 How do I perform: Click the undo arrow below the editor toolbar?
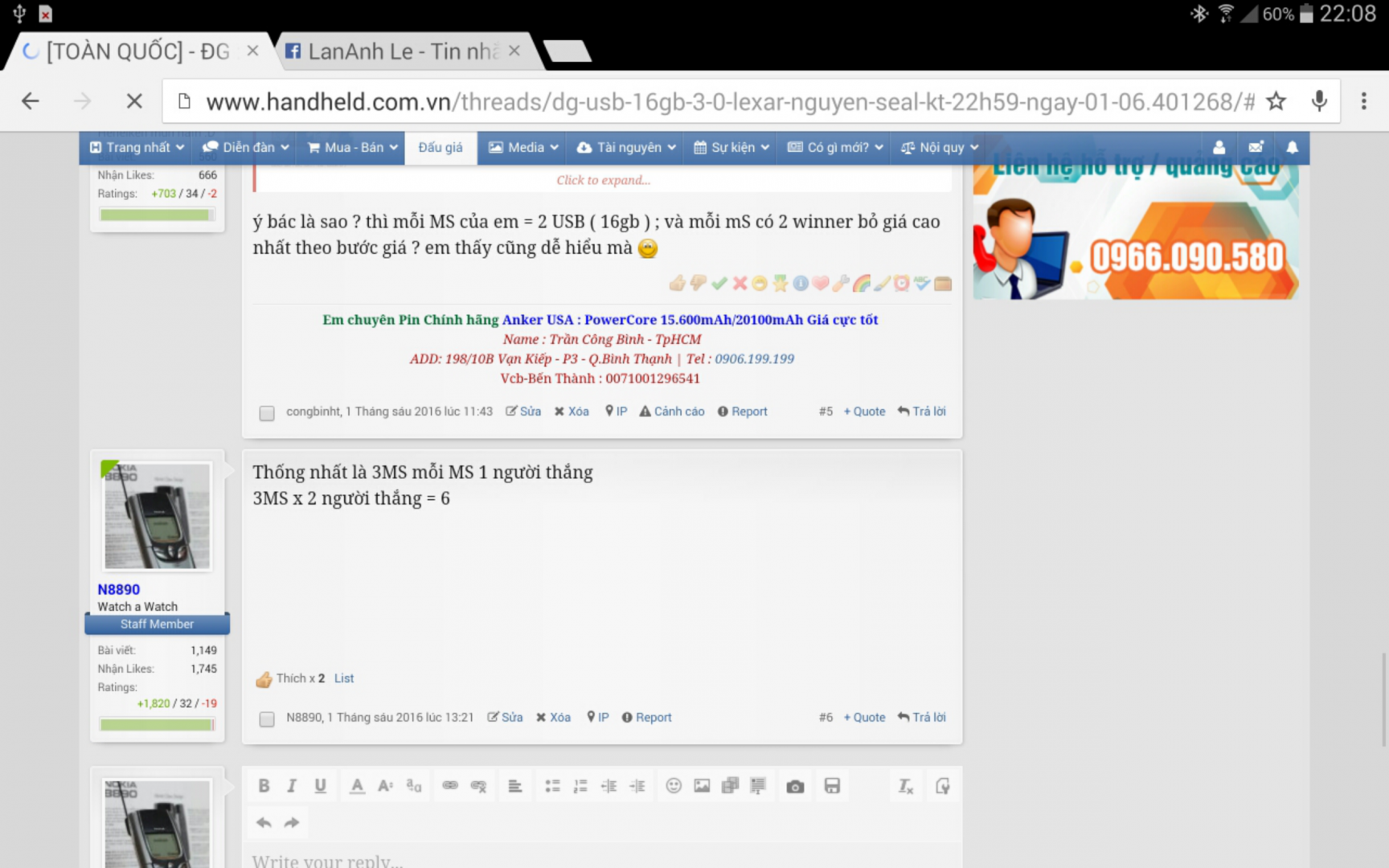(x=262, y=822)
